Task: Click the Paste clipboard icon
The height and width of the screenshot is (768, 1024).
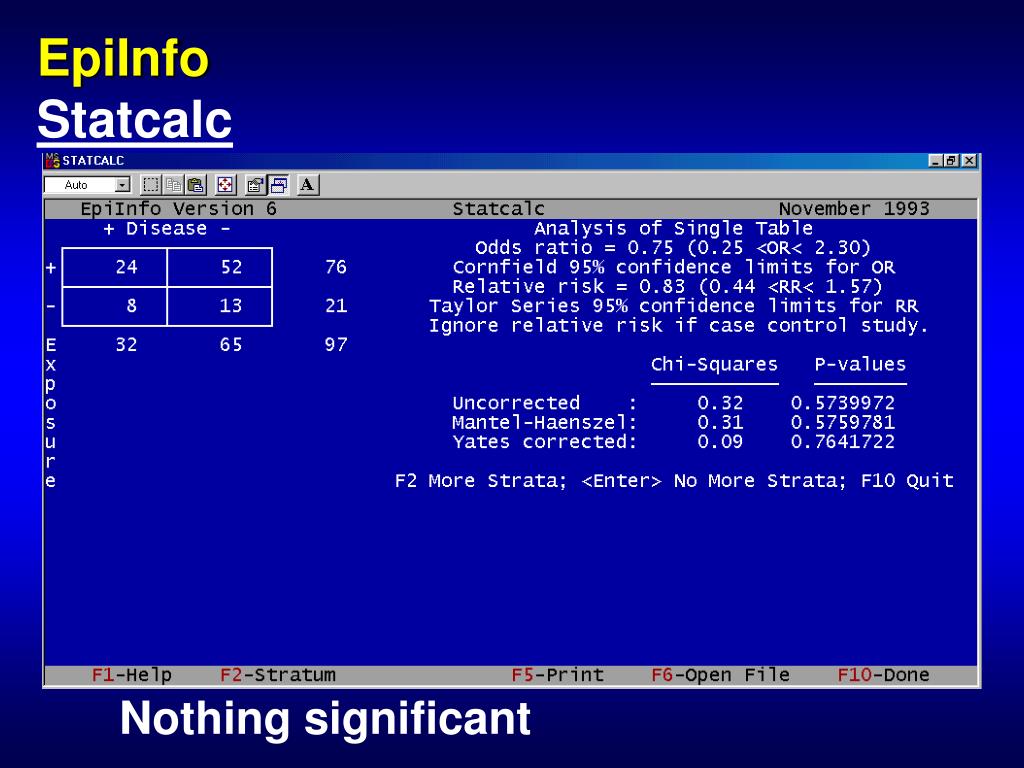Action: (x=195, y=185)
